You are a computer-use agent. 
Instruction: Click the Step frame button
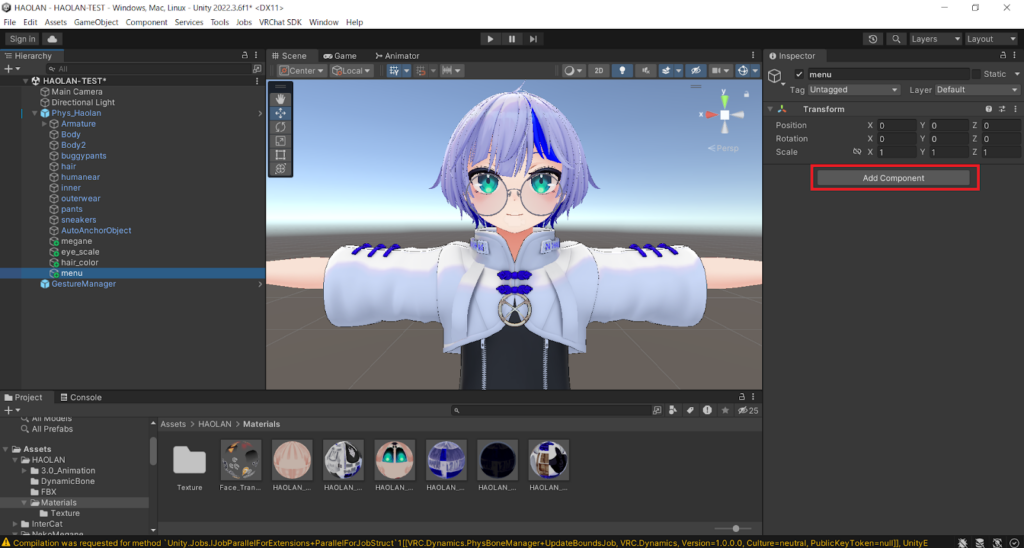tap(533, 39)
